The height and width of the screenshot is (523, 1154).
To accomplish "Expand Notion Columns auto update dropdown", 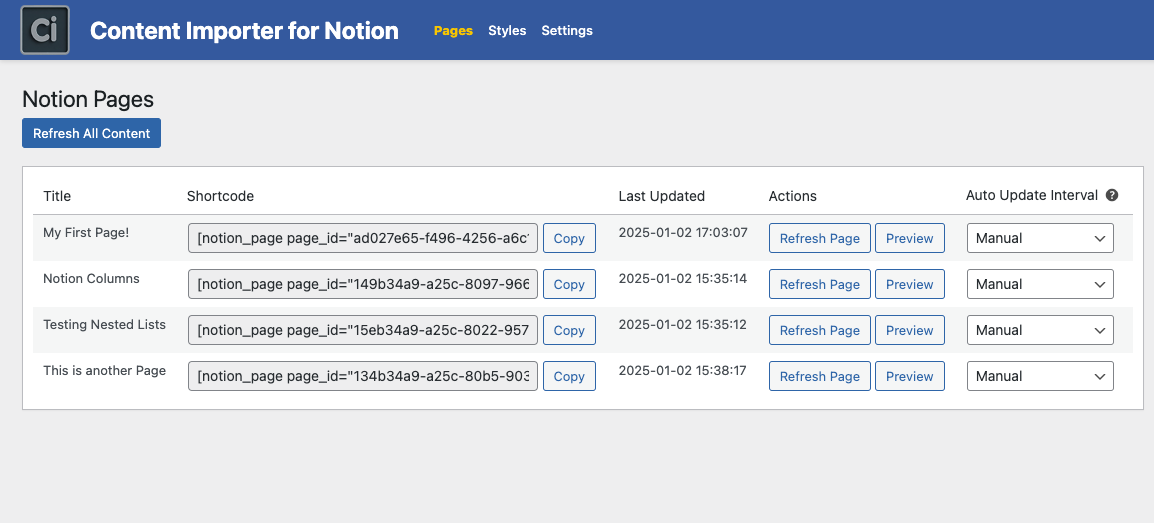I will (x=1039, y=284).
